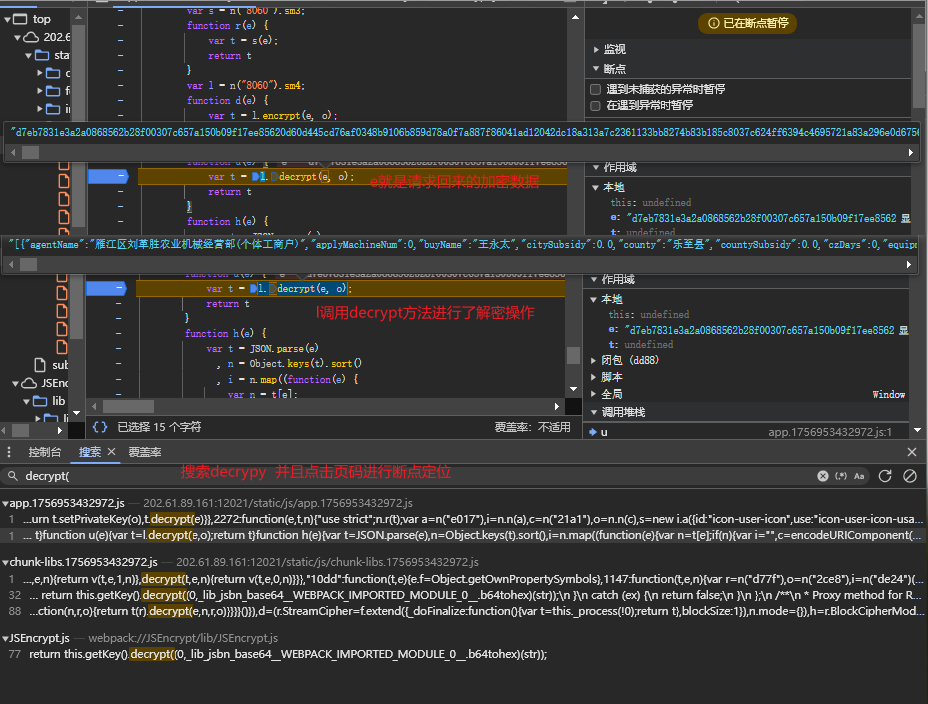
Task: Click file tree horizontal scroll right arrow
Action: pyautogui.click(x=60, y=430)
